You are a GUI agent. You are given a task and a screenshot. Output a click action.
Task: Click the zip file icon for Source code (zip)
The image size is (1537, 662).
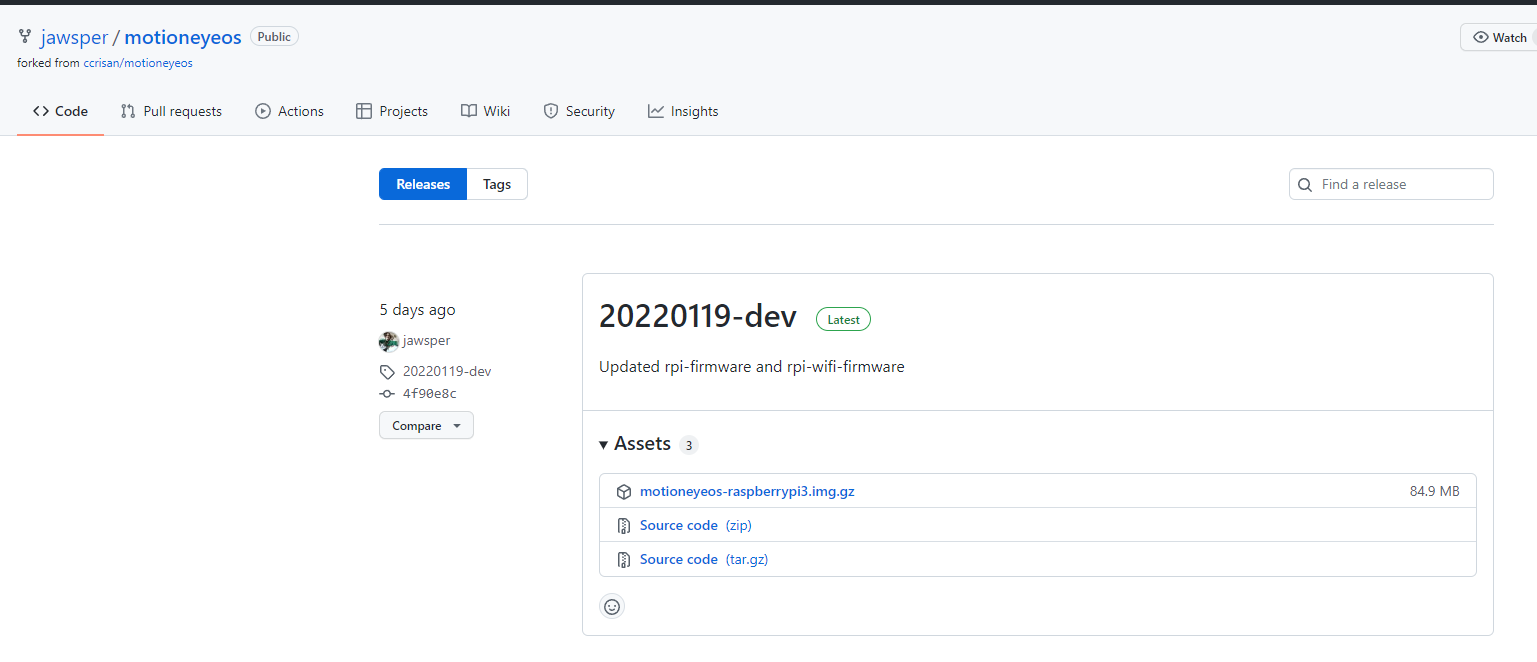click(x=623, y=526)
